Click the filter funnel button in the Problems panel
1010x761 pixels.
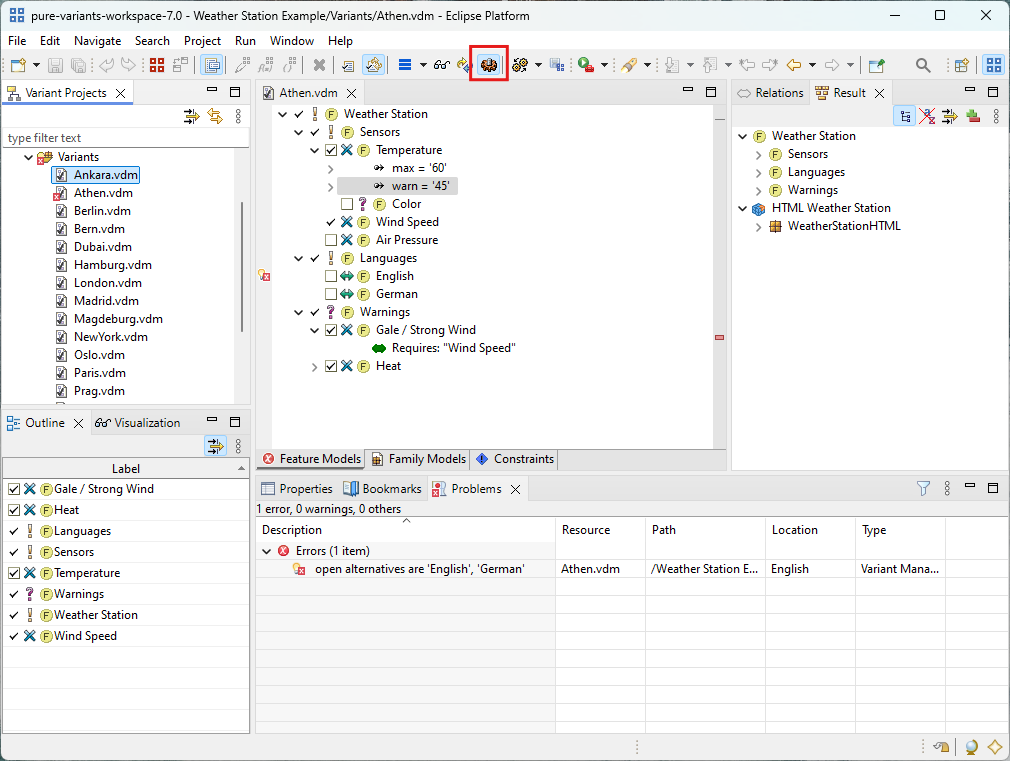[922, 488]
